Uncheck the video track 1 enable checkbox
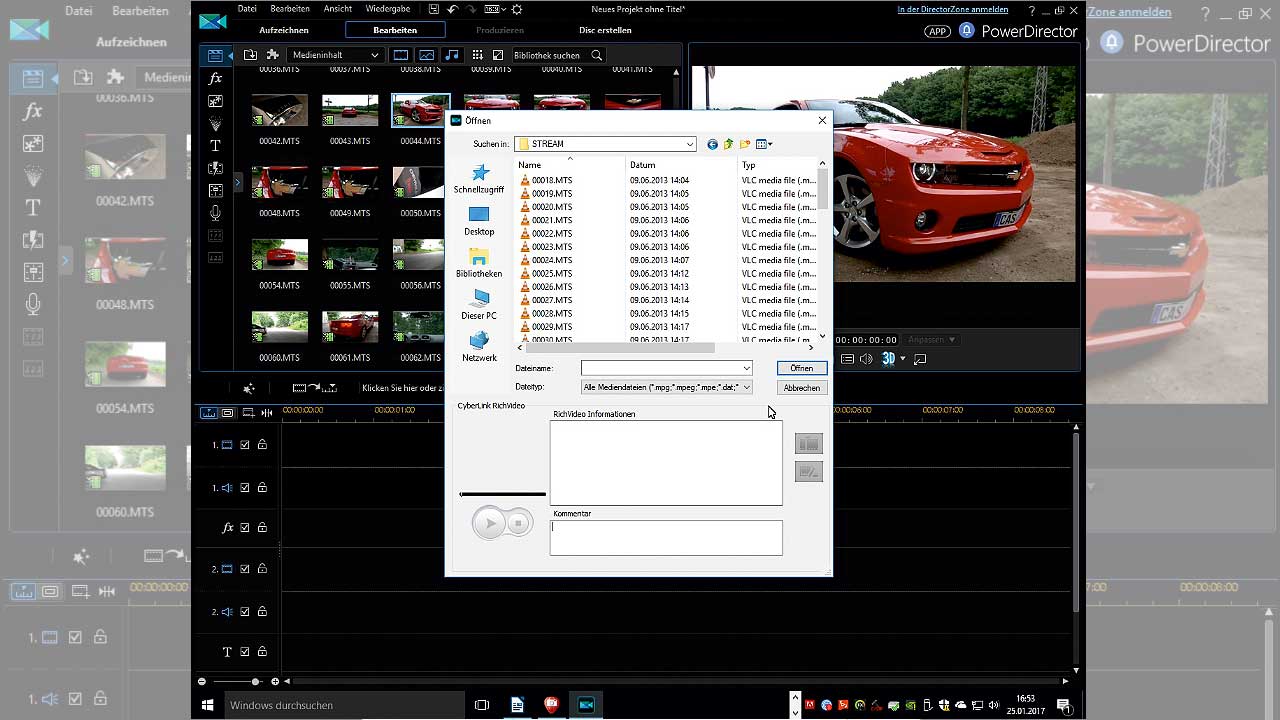 pos(245,445)
